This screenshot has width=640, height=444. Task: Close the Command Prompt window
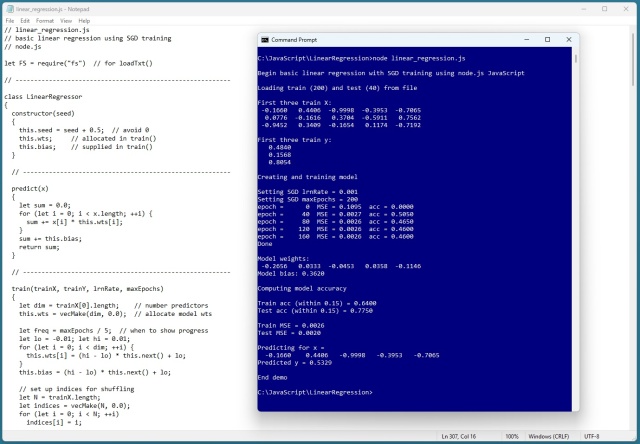[569, 40]
